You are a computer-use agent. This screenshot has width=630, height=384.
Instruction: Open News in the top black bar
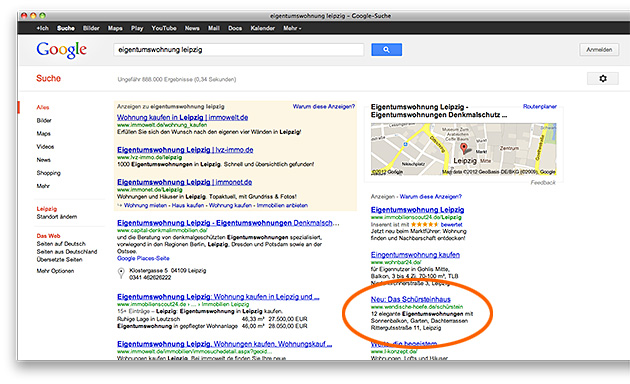[x=192, y=28]
